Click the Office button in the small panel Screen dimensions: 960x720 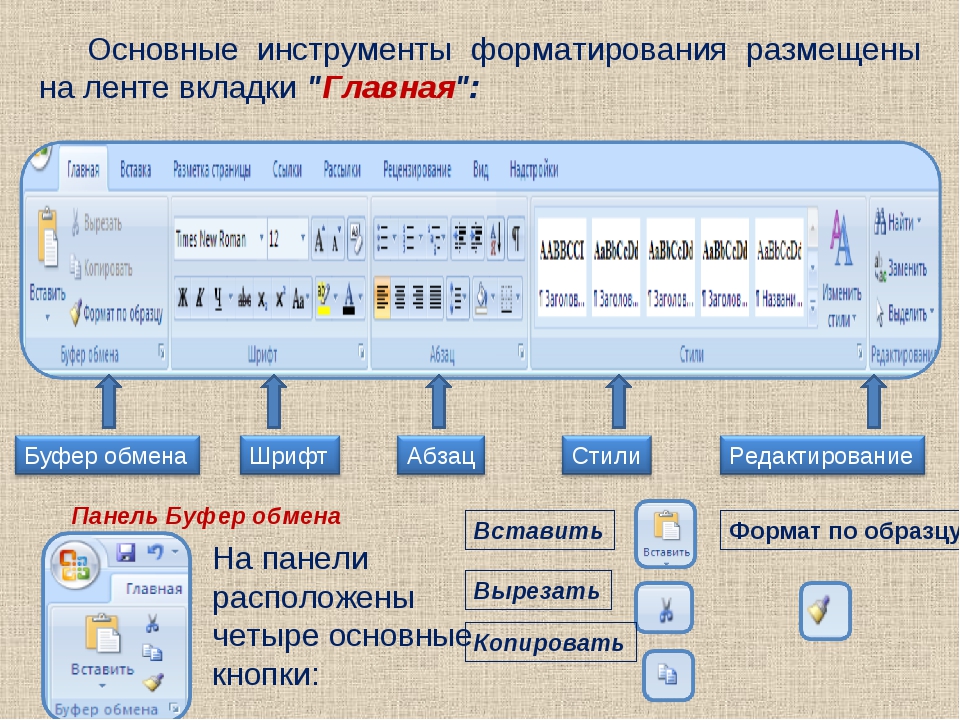click(75, 564)
